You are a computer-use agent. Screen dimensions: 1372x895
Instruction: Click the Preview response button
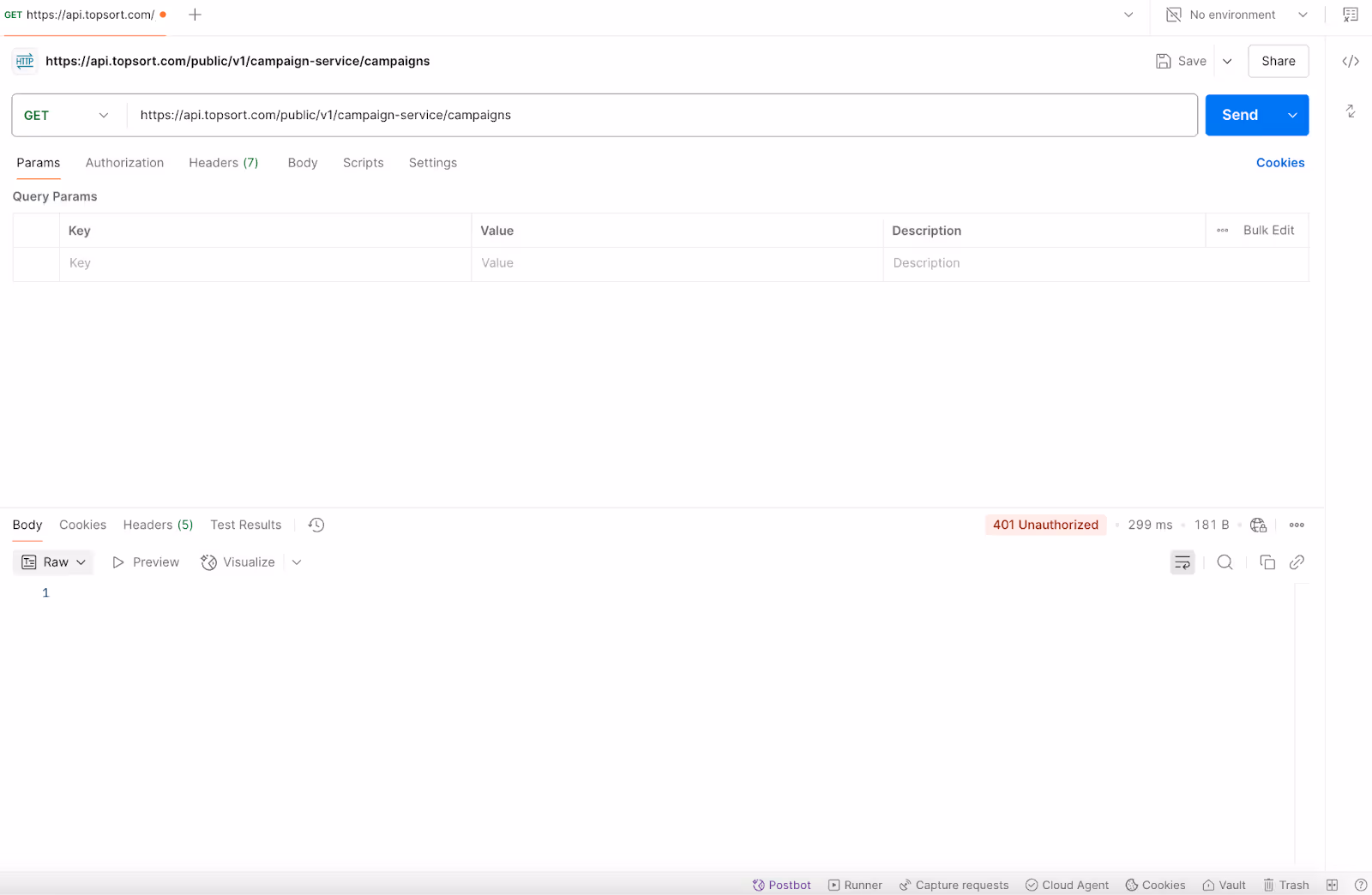click(146, 562)
